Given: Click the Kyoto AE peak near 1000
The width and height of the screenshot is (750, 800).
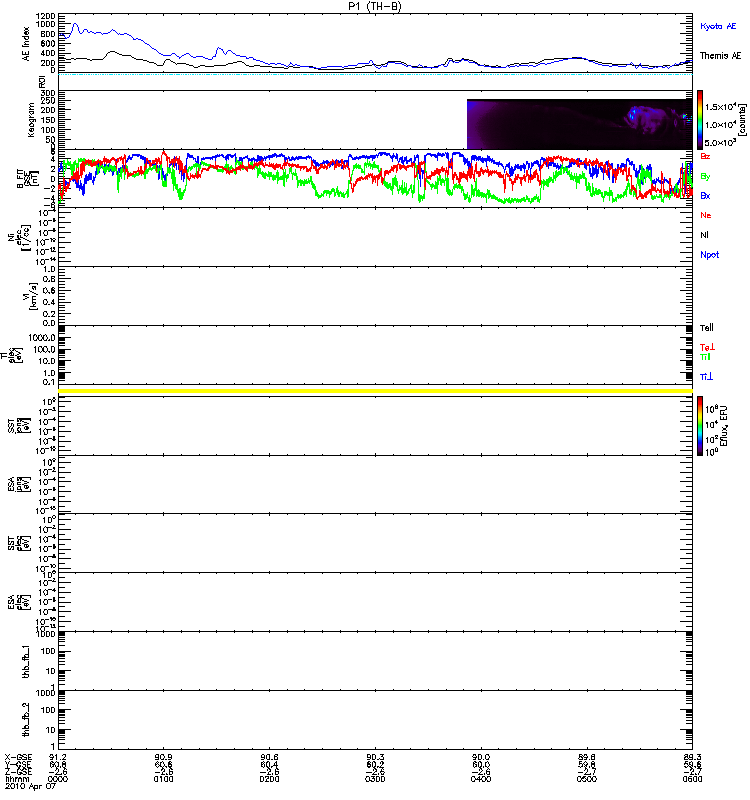Looking at the screenshot, I should 76,24.
